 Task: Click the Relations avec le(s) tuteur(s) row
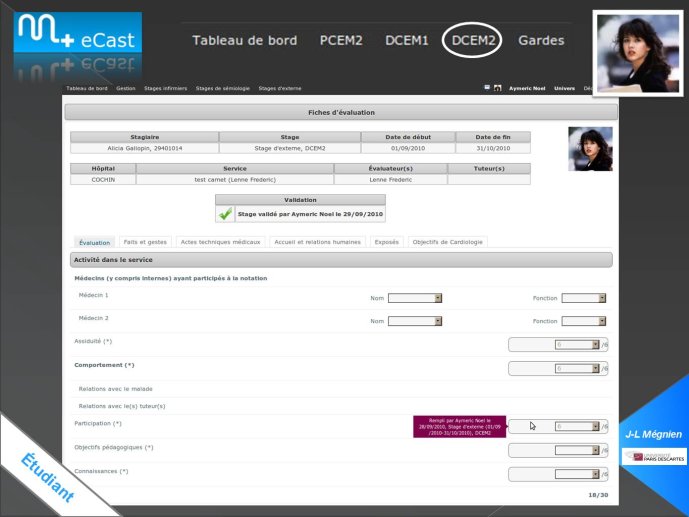pos(341,406)
